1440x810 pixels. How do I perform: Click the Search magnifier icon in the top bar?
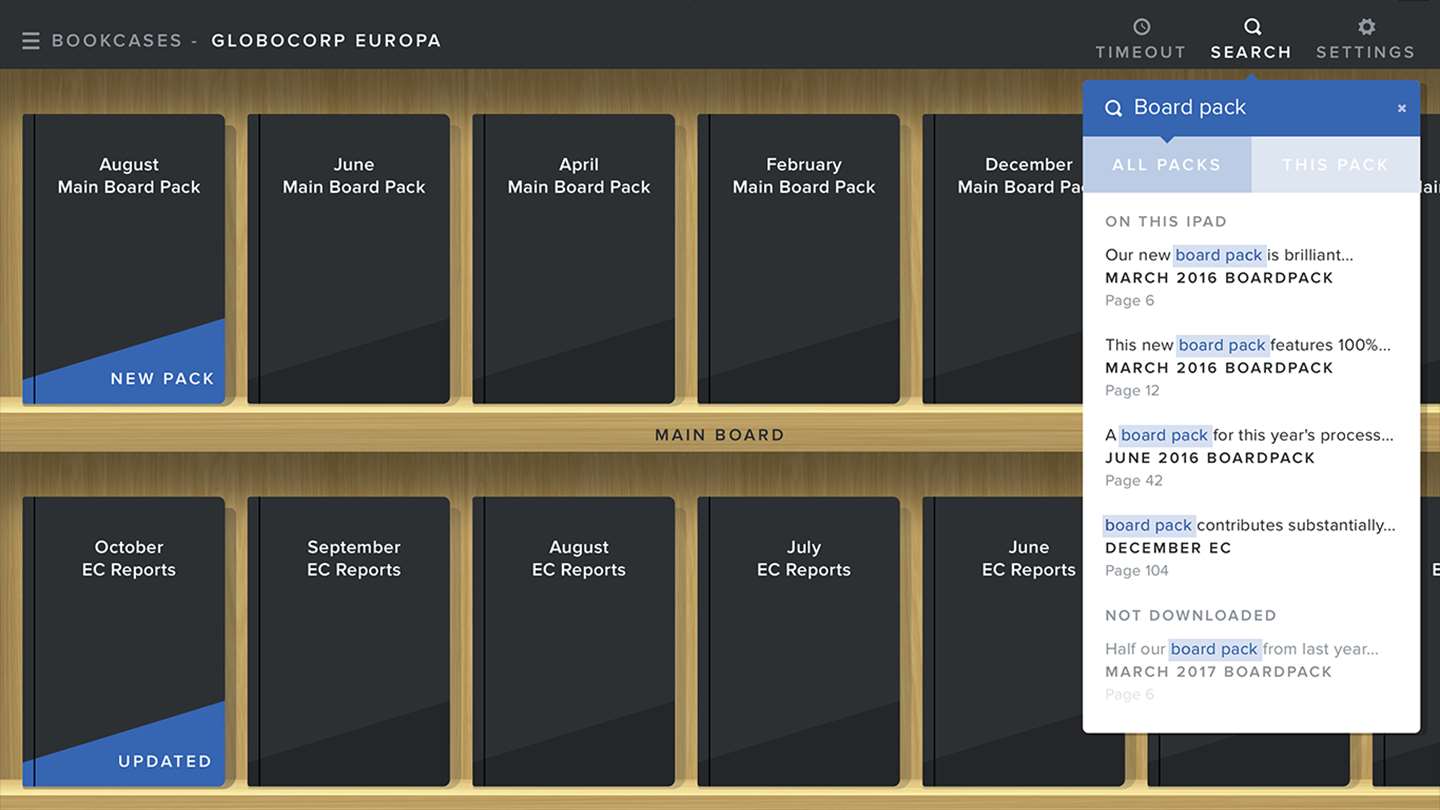[x=1252, y=27]
